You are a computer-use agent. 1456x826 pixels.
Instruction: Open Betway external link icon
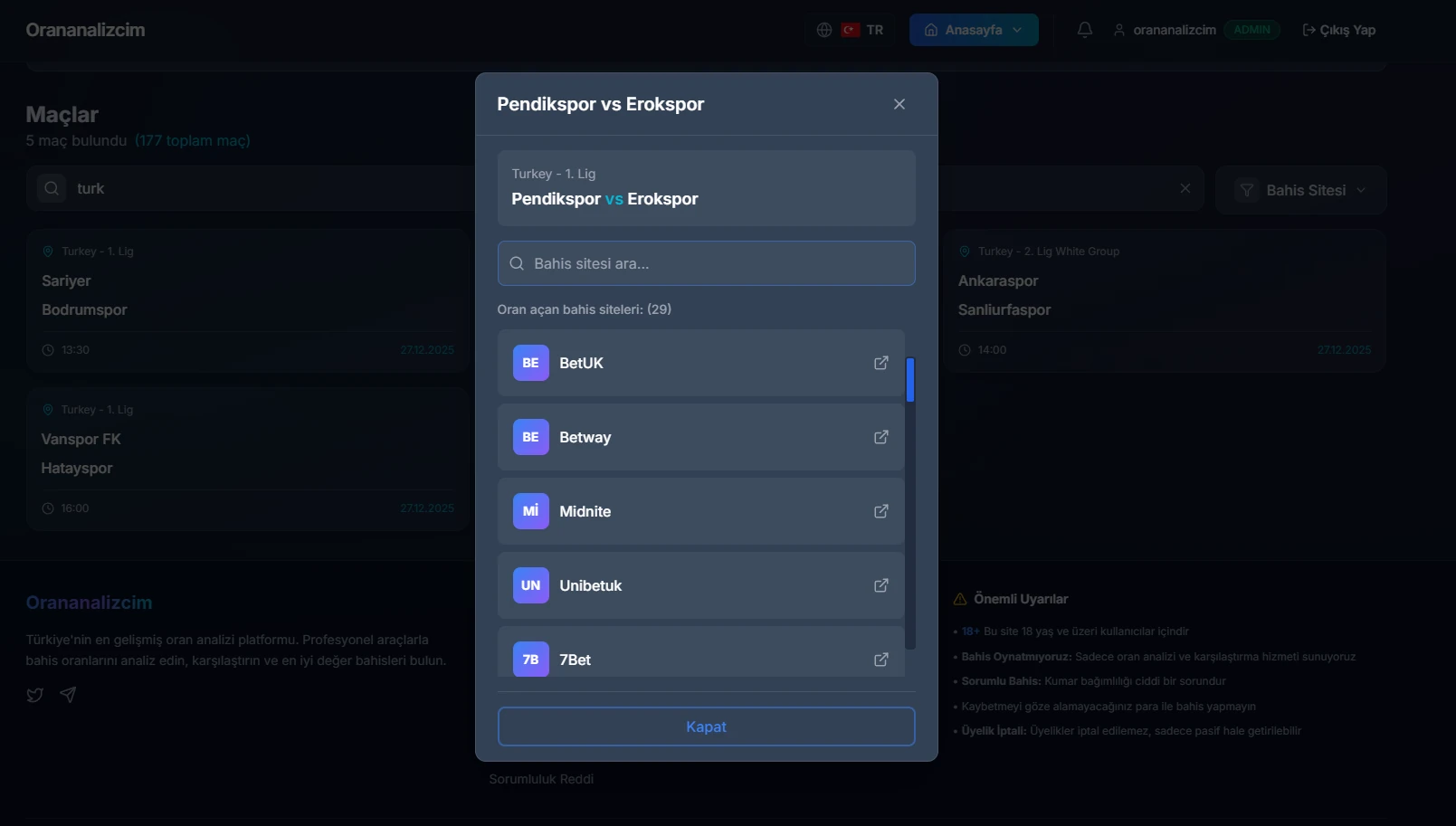click(x=880, y=437)
